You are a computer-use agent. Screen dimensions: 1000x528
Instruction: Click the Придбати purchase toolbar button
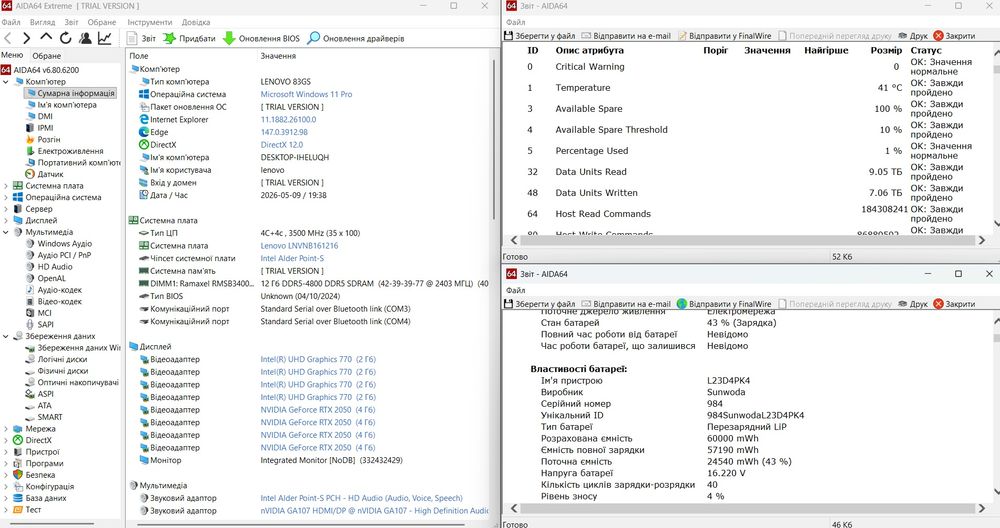coord(189,38)
